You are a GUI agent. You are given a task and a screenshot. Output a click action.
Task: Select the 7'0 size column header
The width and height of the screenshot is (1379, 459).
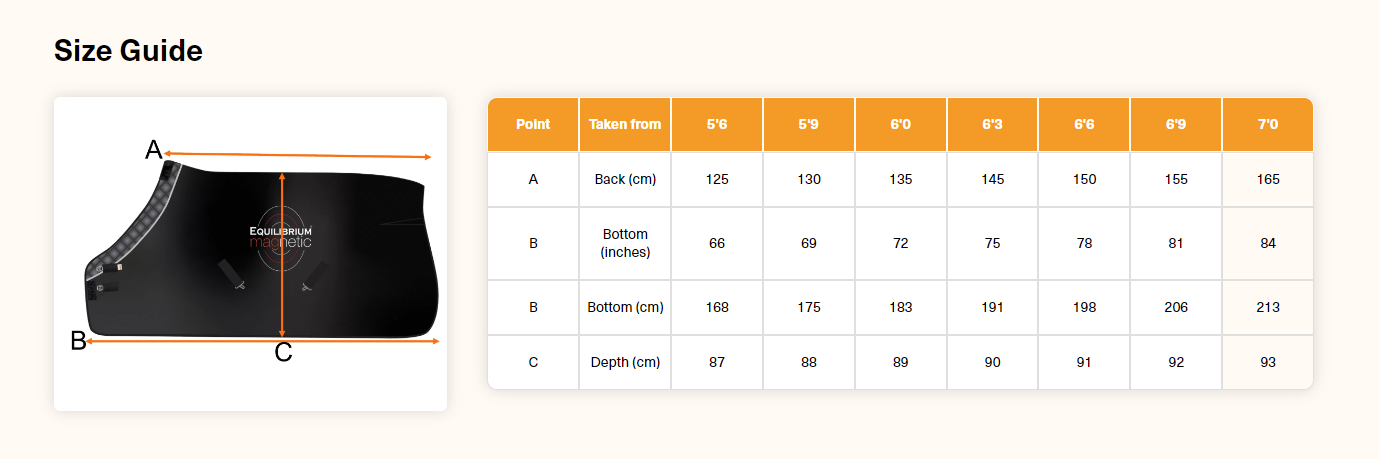1268,125
